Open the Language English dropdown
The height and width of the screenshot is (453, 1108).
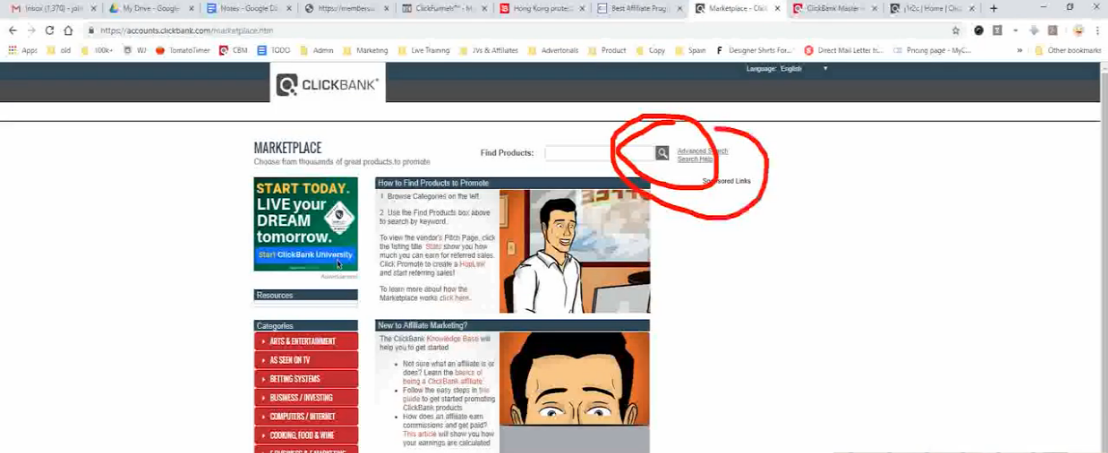(803, 69)
